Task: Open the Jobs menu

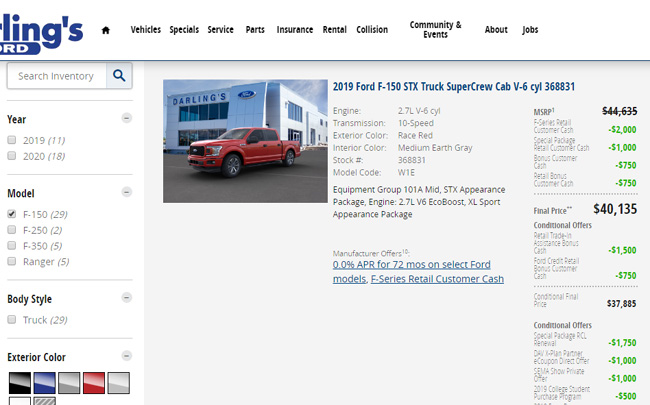Action: (x=530, y=30)
